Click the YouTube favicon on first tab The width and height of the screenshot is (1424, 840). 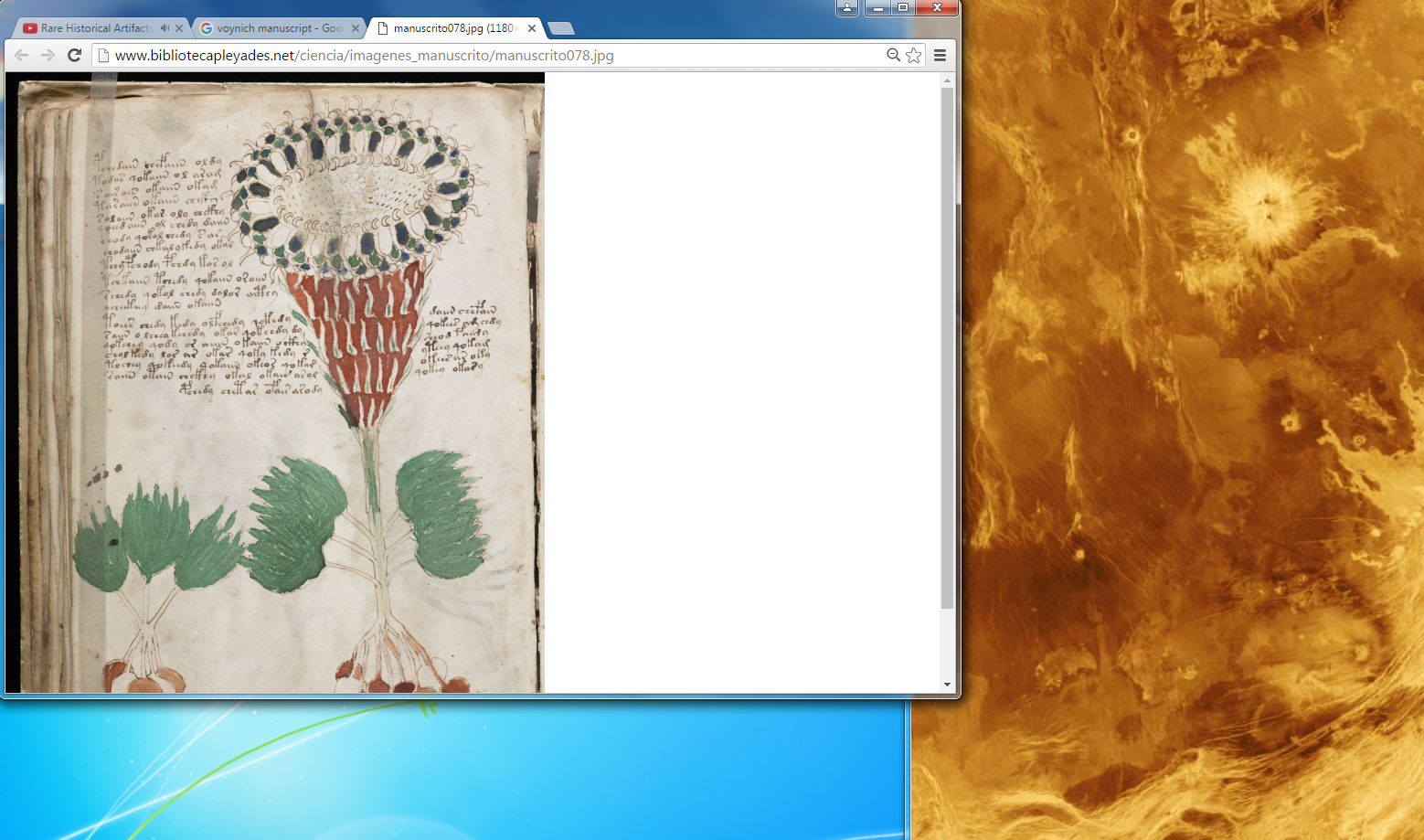[x=30, y=28]
